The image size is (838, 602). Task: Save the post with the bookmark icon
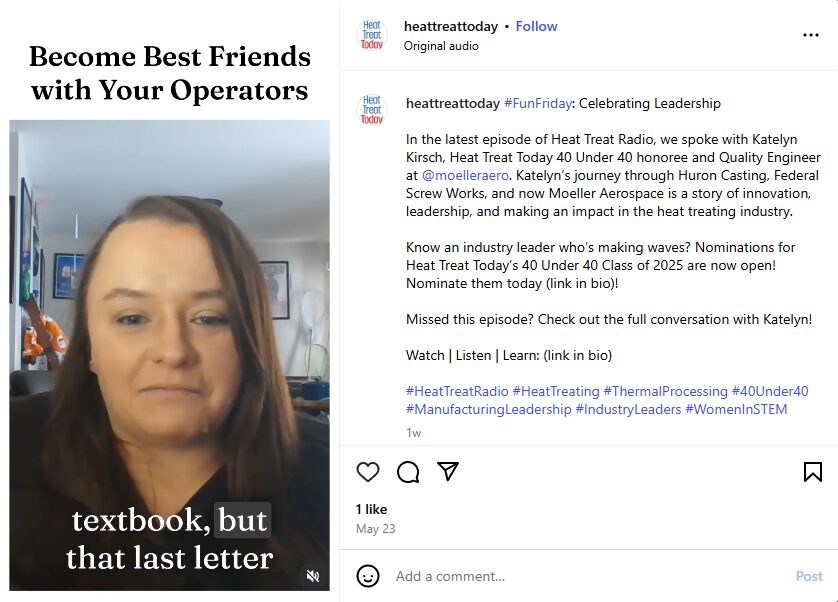tap(812, 472)
